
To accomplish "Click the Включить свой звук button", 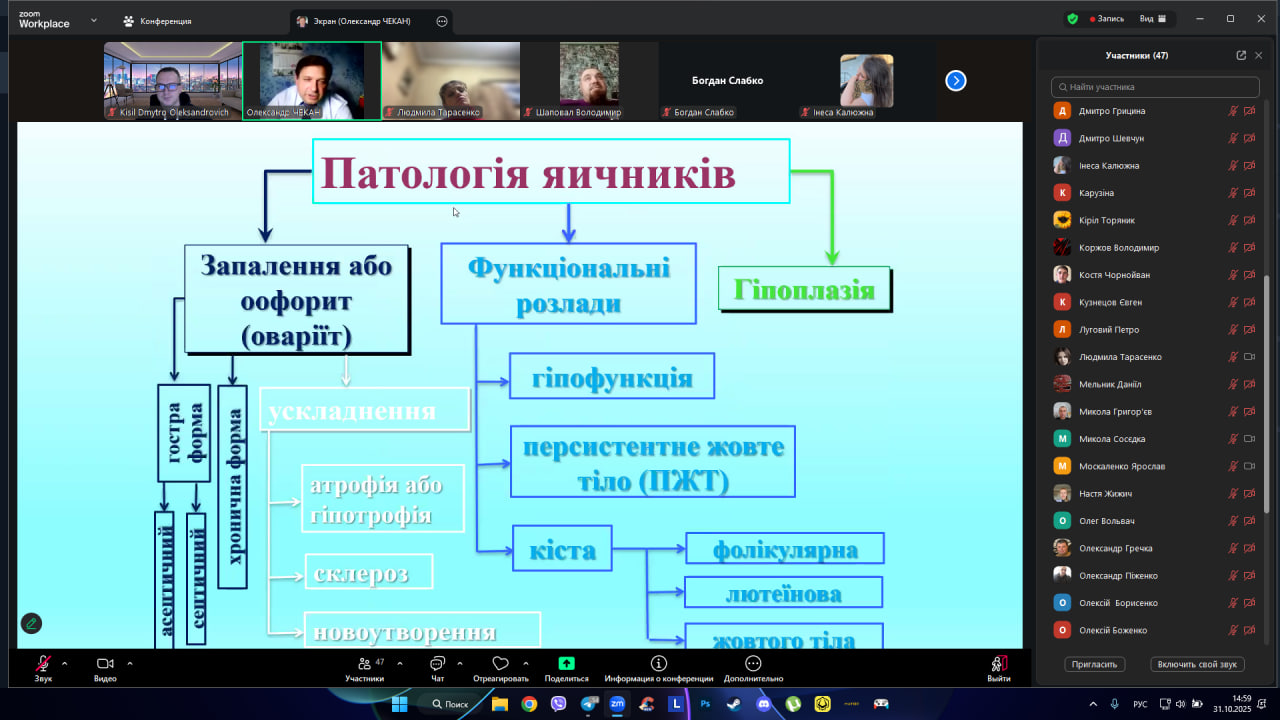I will tap(1197, 664).
